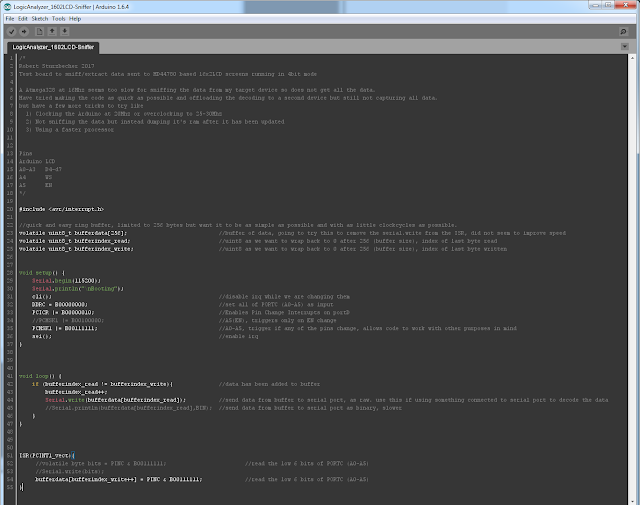Open a sketch using Open icon

[52, 31]
